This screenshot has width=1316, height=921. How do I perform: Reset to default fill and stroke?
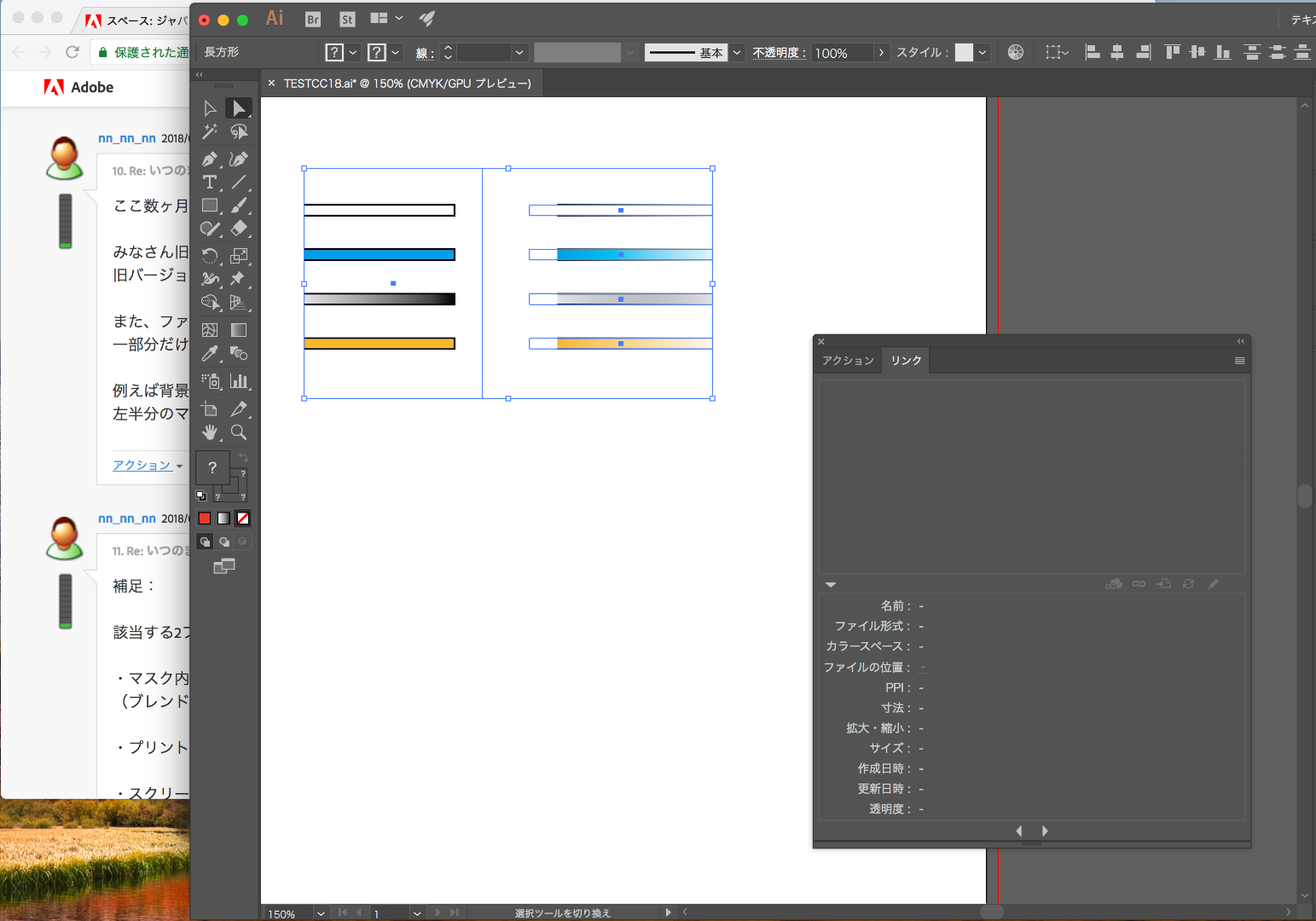click(x=201, y=495)
